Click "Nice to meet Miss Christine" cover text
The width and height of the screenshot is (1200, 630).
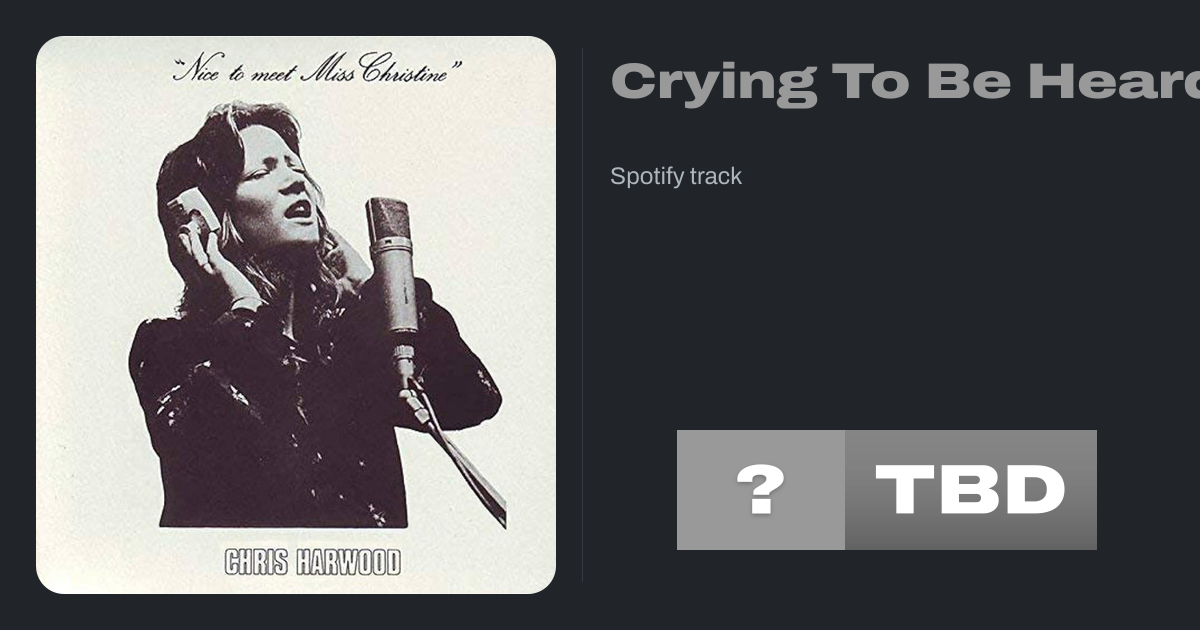(317, 71)
